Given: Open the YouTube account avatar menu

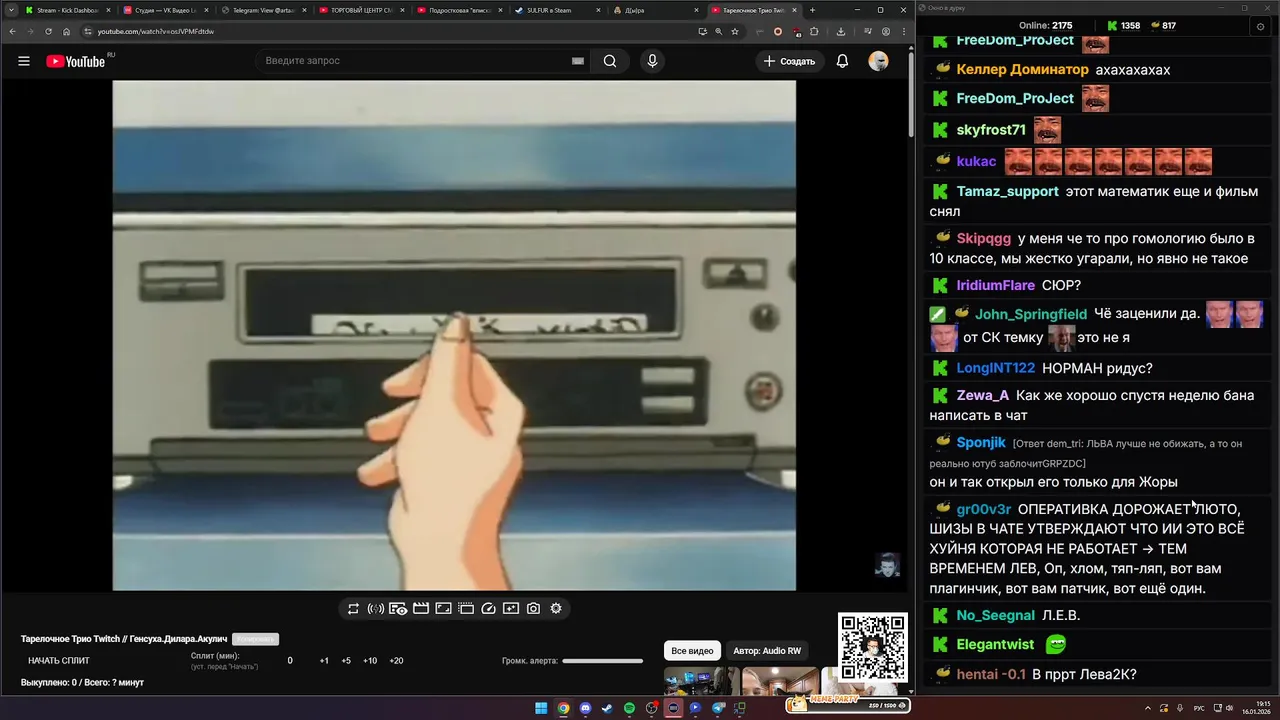Looking at the screenshot, I should tap(878, 61).
